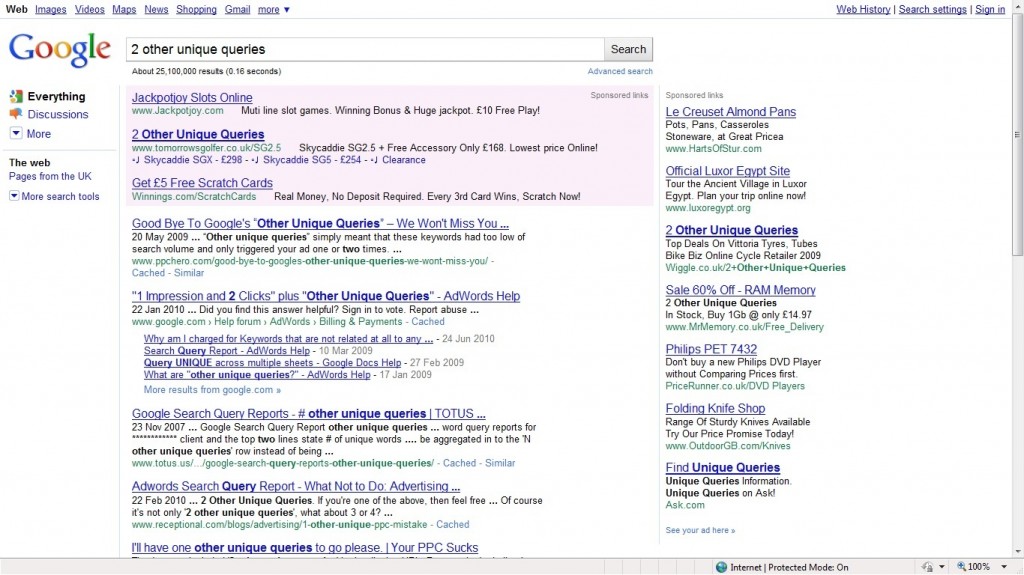The image size is (1024, 575).
Task: Click into the search query field
Action: (x=365, y=50)
